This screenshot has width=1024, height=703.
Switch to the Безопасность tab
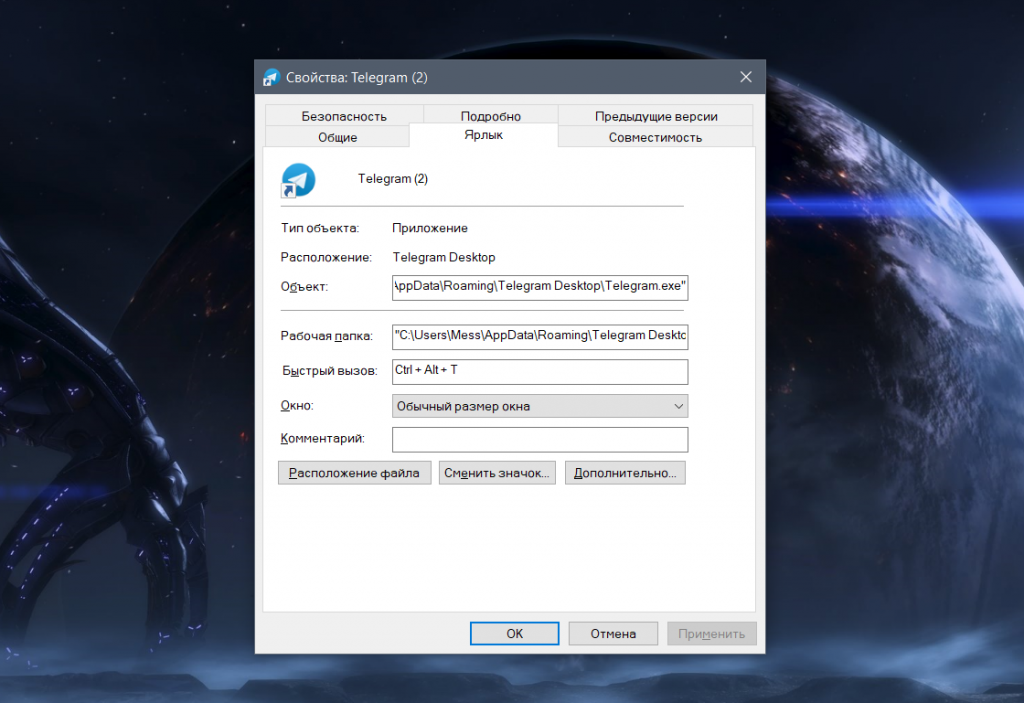point(343,116)
